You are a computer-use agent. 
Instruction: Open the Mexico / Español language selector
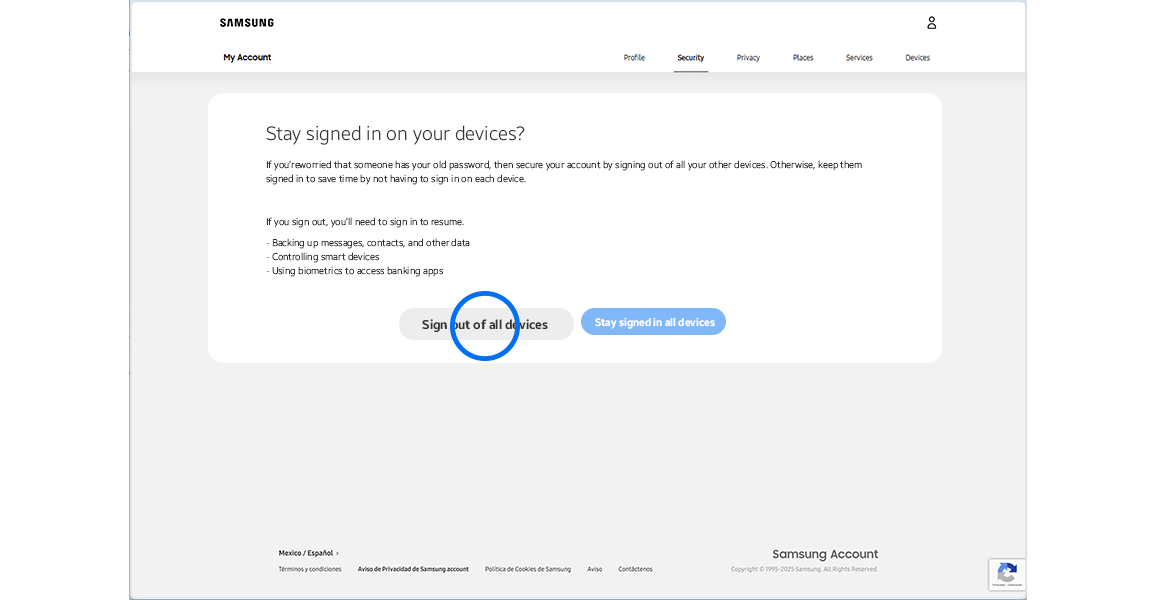point(305,552)
